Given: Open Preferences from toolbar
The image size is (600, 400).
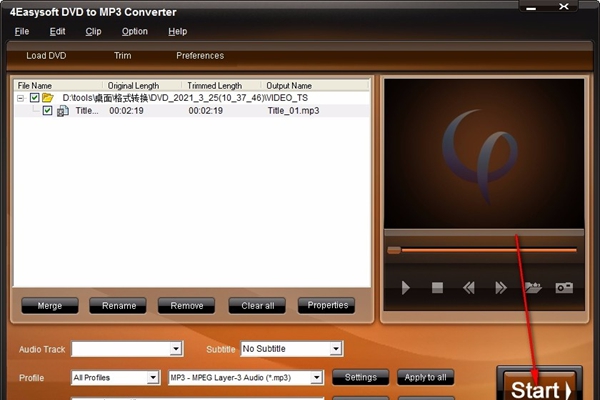Looking at the screenshot, I should coord(200,56).
